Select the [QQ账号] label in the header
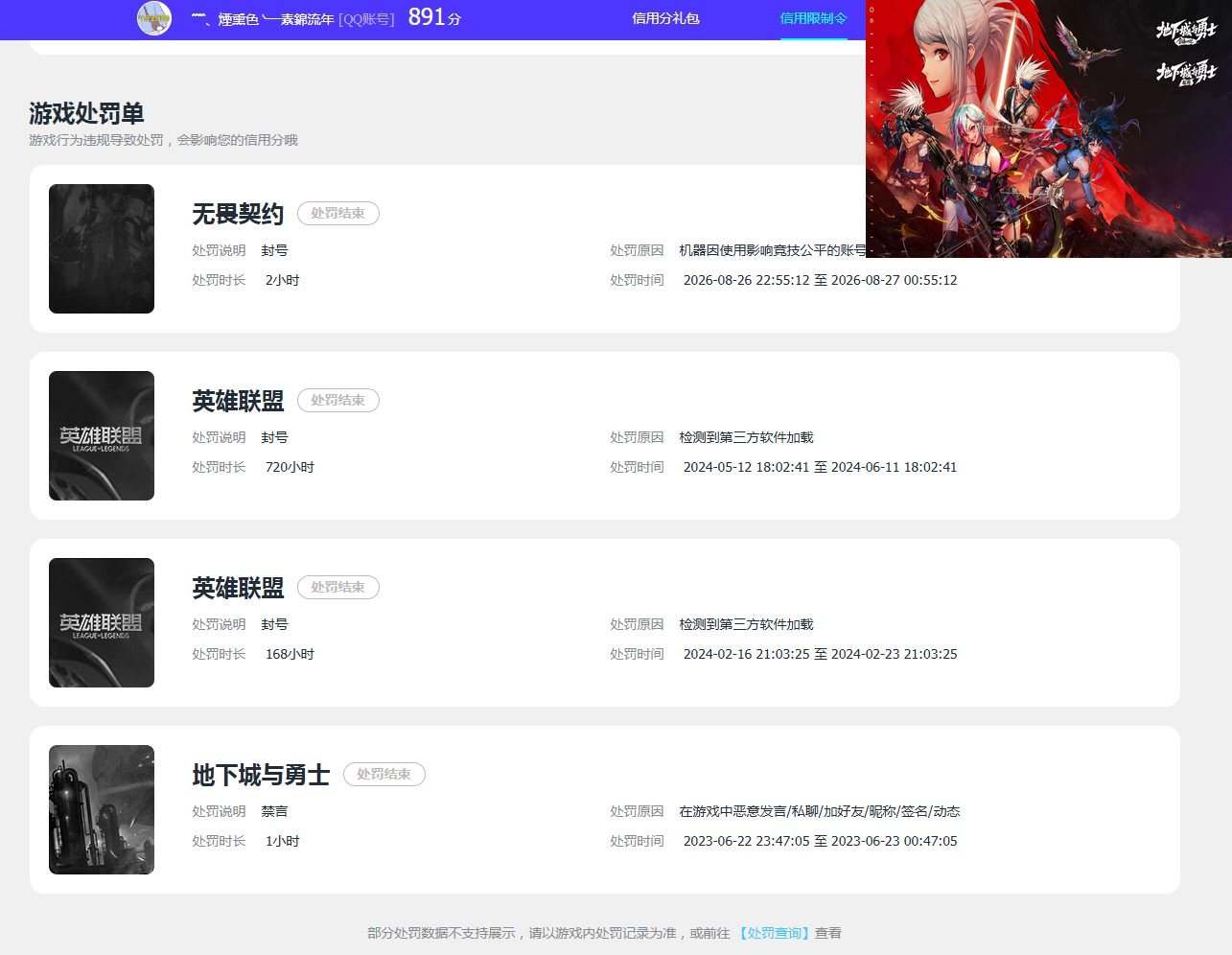The width and height of the screenshot is (1232, 955). 366,19
